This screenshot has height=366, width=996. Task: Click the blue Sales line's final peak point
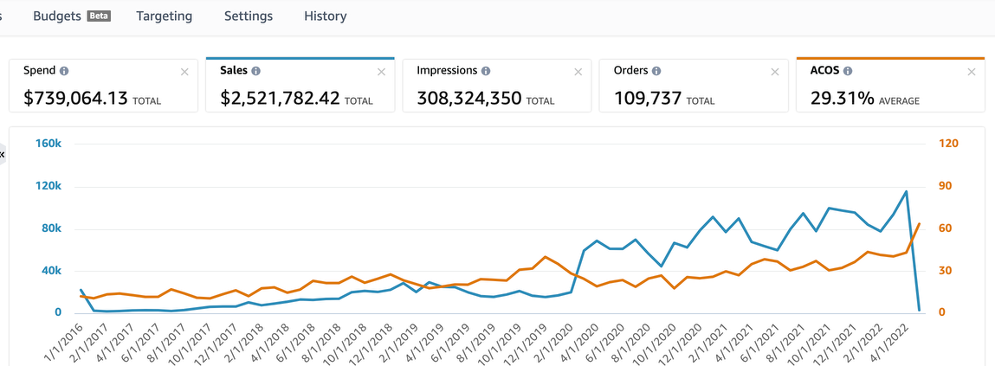pyautogui.click(x=906, y=191)
